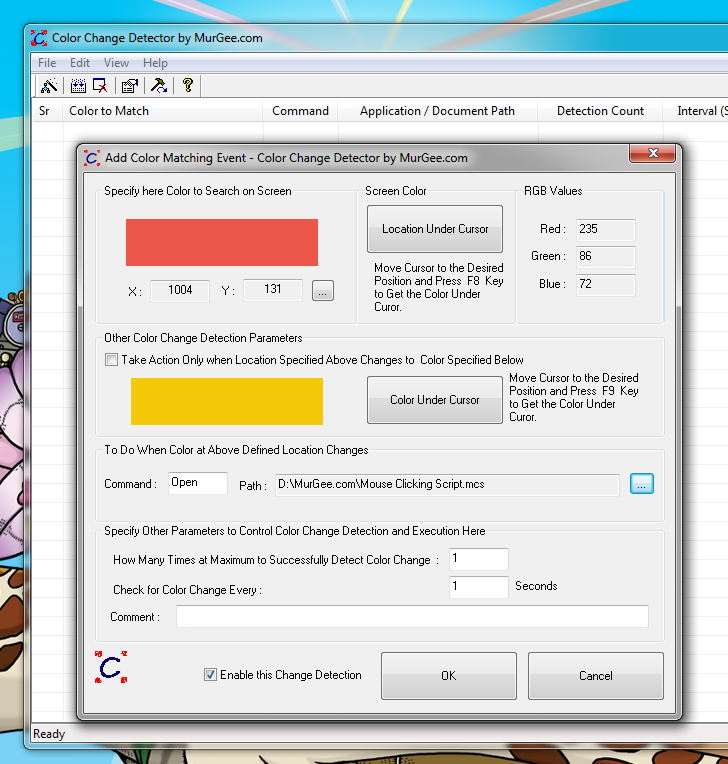Click the X coordinate field showing 1004

pyautogui.click(x=180, y=290)
